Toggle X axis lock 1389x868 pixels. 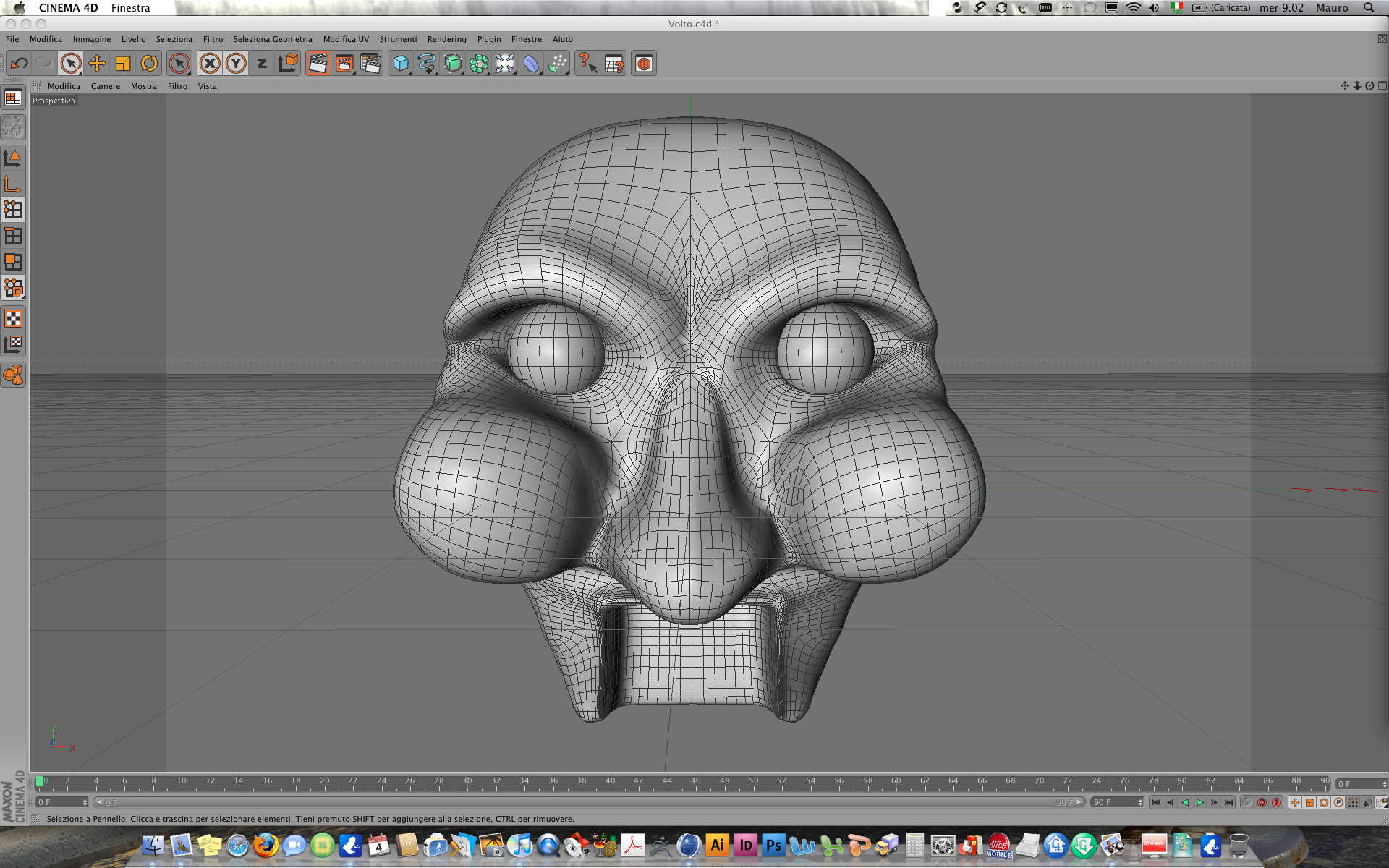[210, 64]
